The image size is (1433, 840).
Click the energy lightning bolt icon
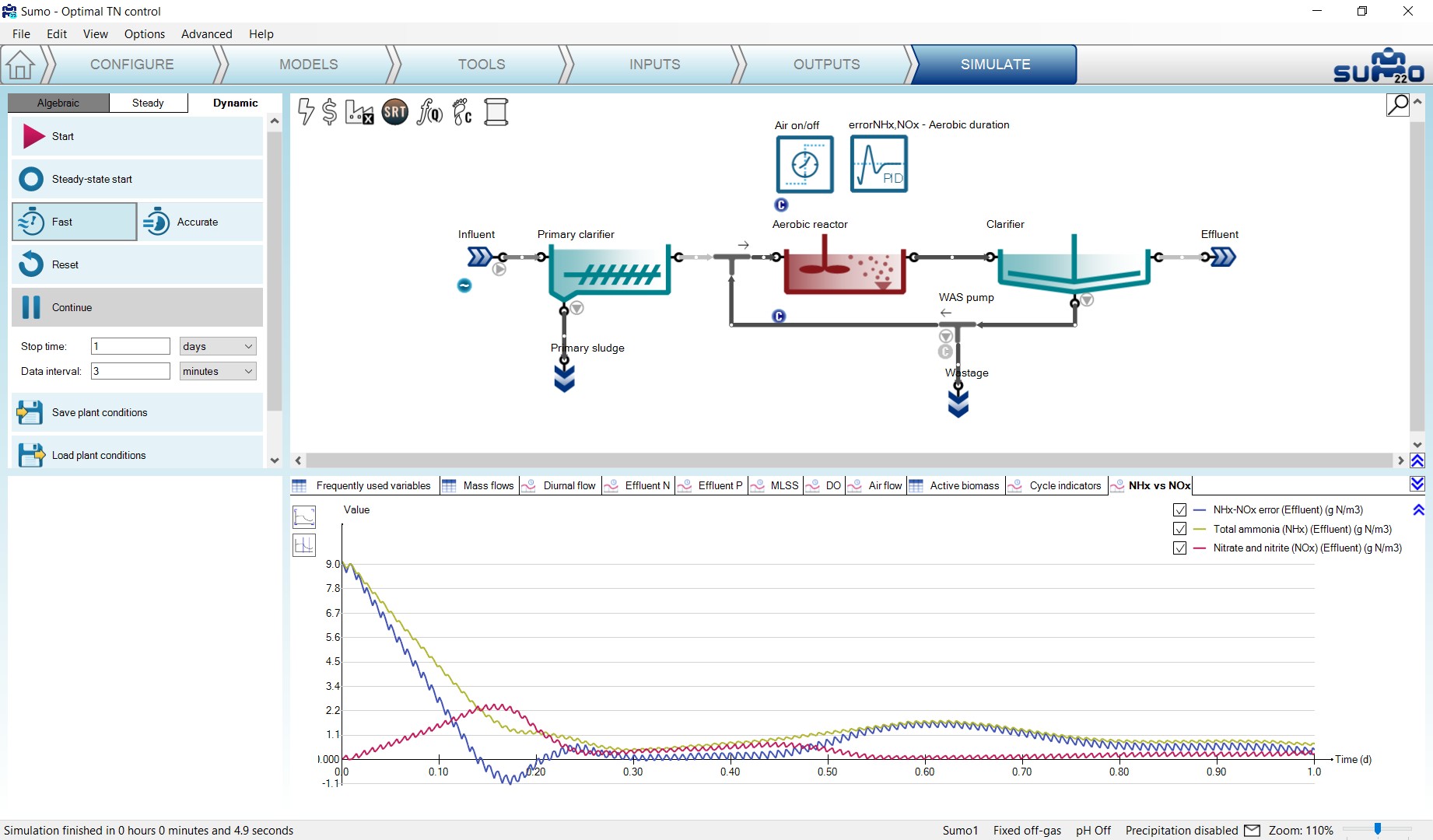tap(307, 112)
